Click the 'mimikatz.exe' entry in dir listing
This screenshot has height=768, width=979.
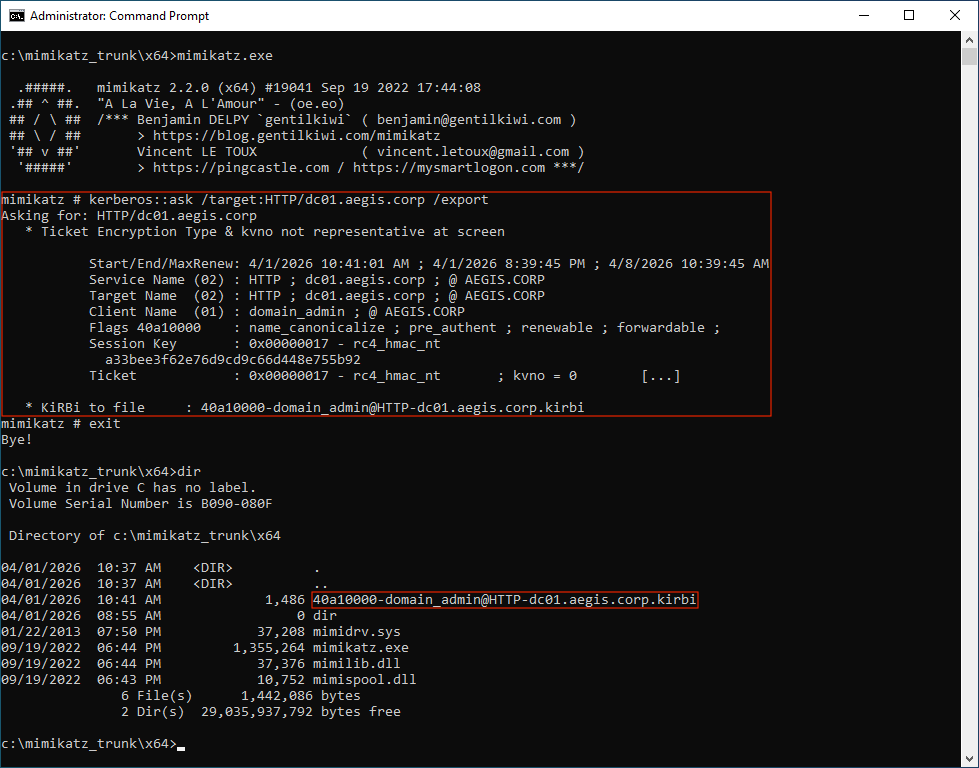[x=361, y=647]
